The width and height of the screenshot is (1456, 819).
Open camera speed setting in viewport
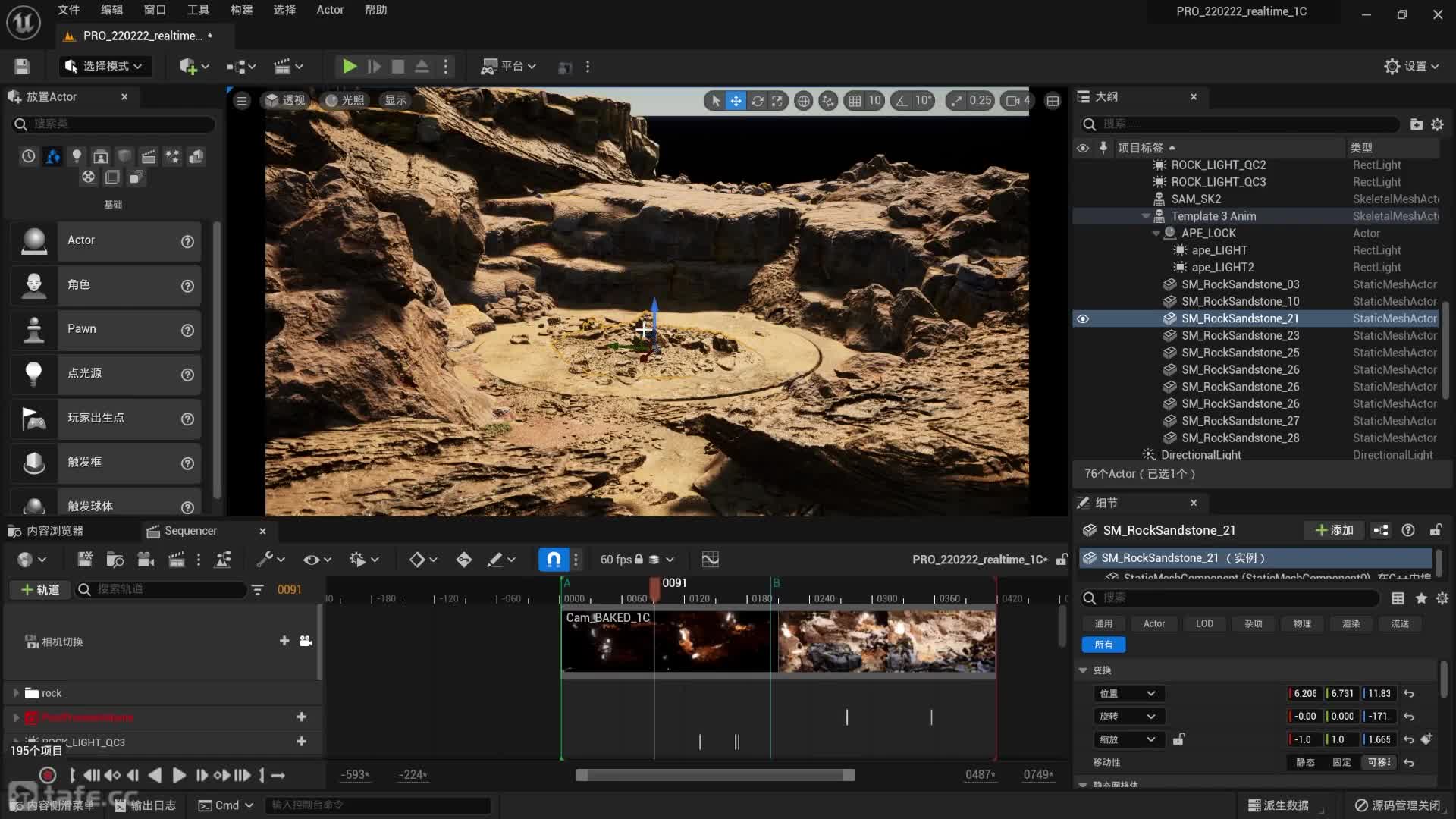(1016, 100)
